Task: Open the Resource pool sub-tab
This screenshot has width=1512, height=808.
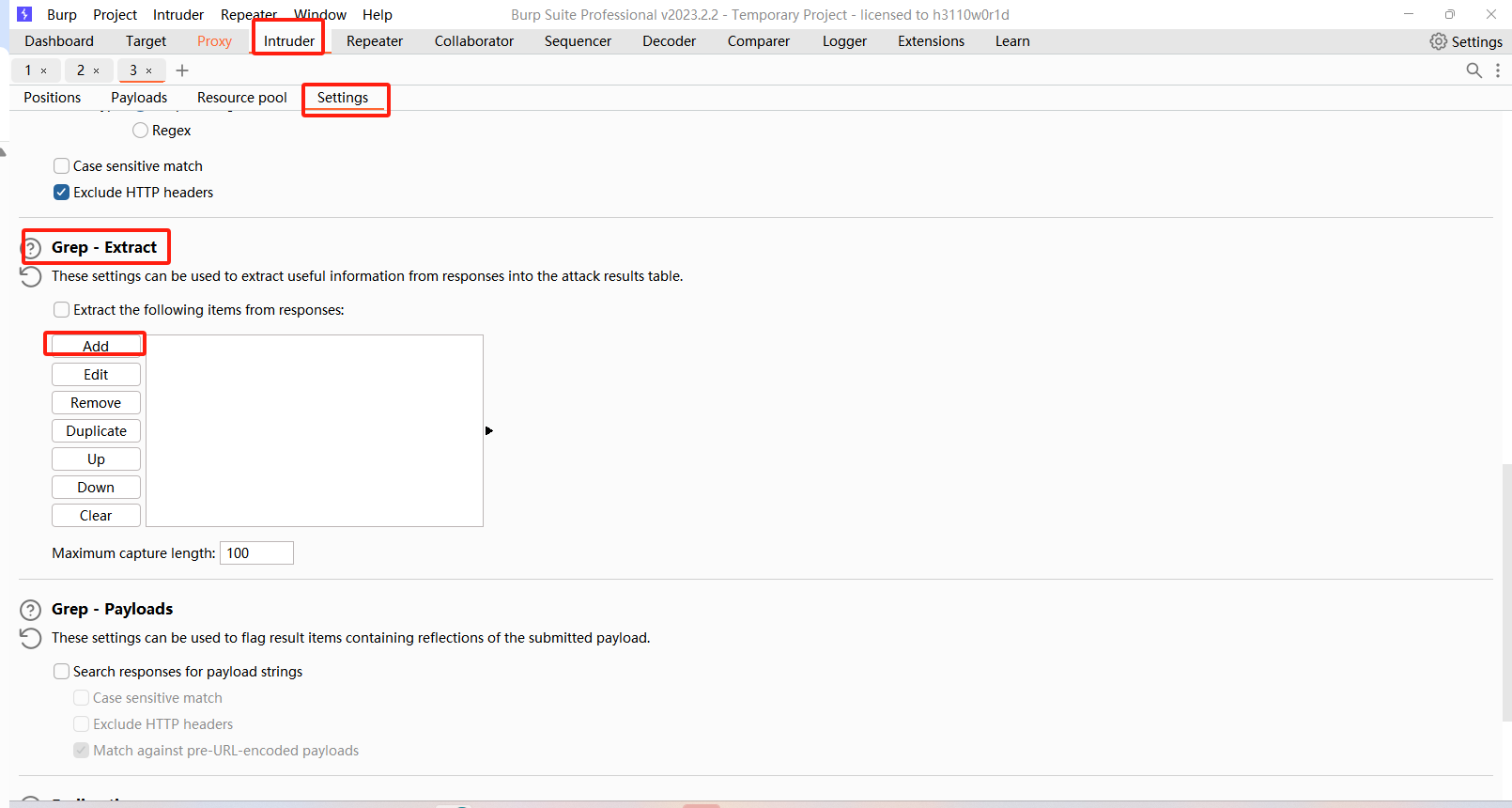Action: [242, 98]
